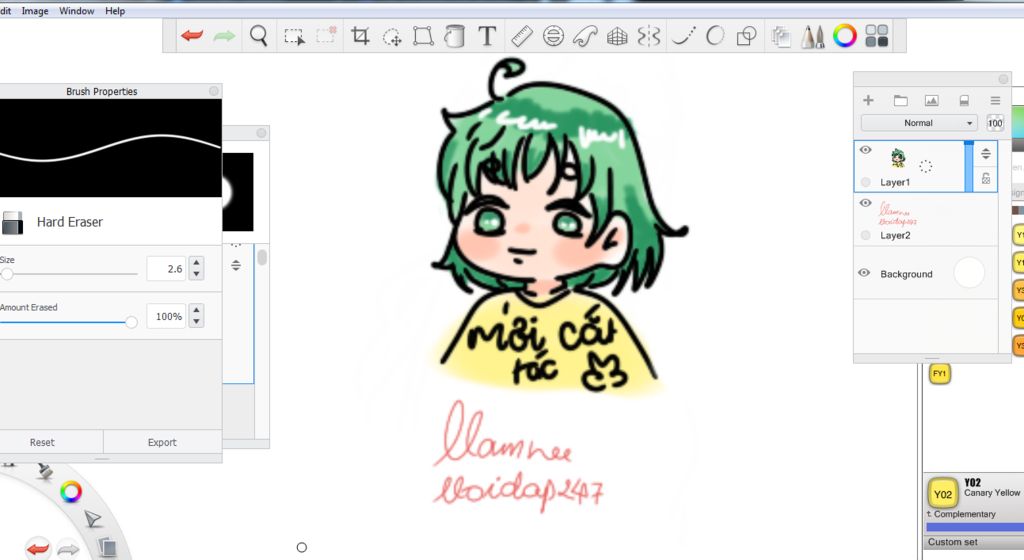Open the Window menu

point(76,11)
